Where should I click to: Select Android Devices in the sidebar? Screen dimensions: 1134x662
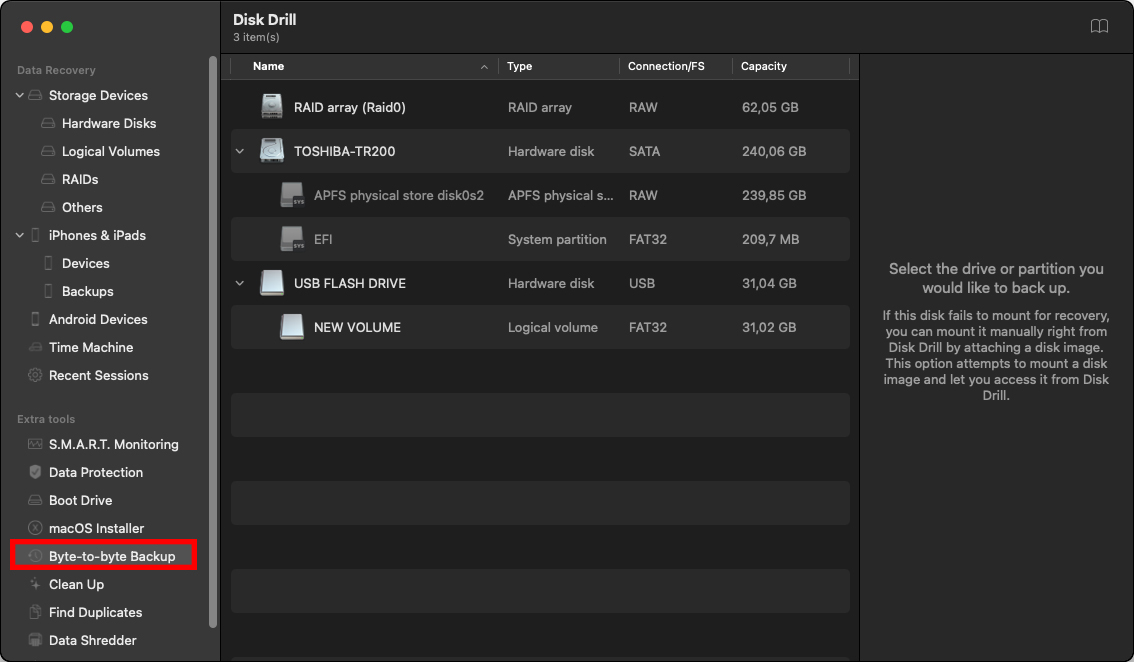[98, 319]
